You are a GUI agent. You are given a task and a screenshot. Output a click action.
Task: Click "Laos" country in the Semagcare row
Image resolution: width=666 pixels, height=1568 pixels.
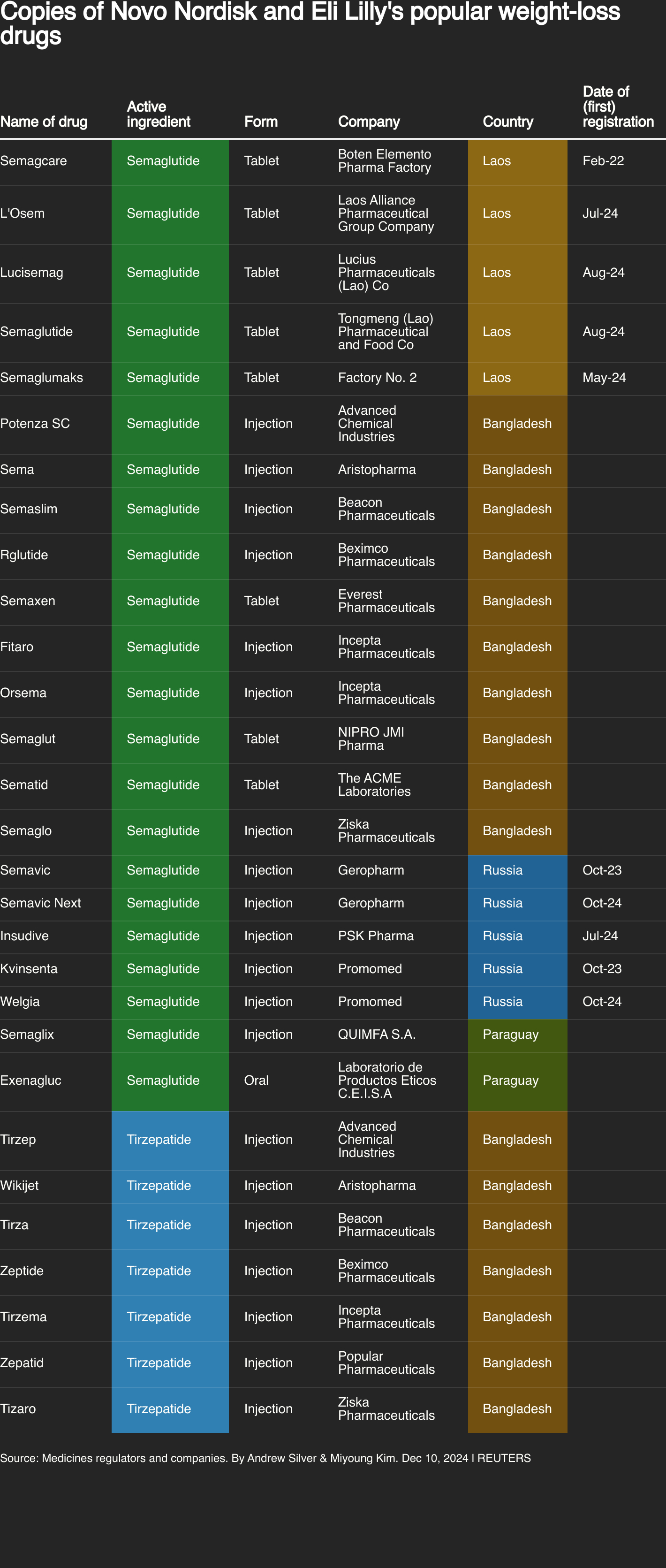tap(497, 161)
